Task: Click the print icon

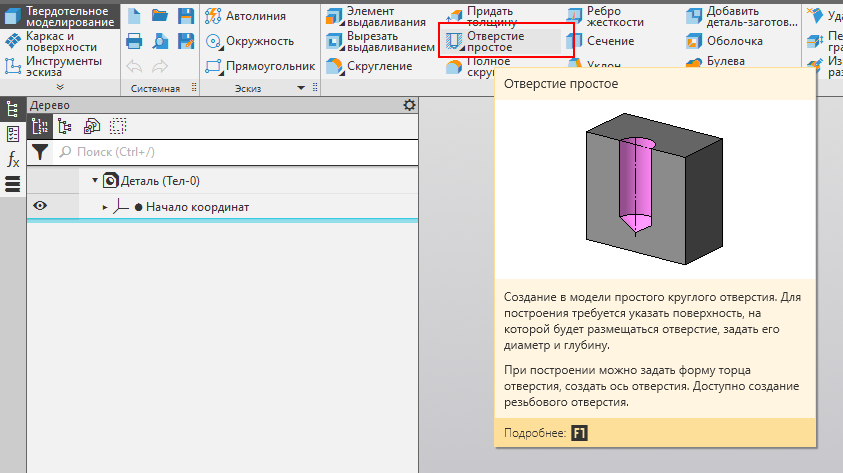Action: (x=134, y=42)
